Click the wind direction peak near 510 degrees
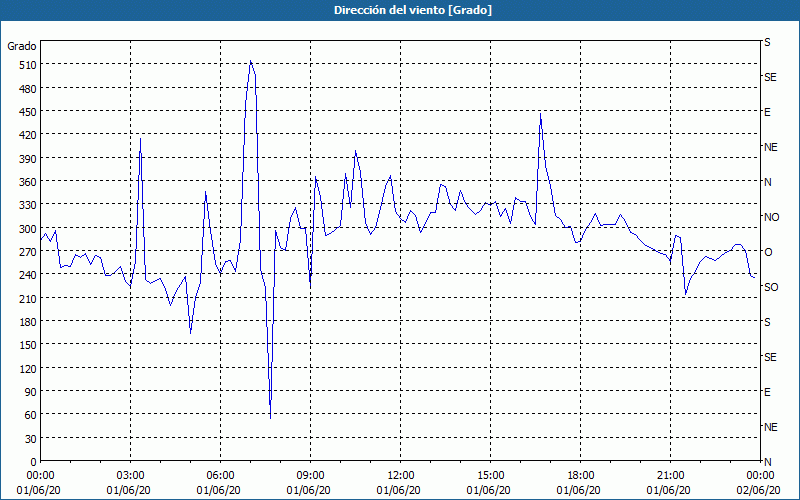Screen dimensions: 800x500 pos(251,61)
